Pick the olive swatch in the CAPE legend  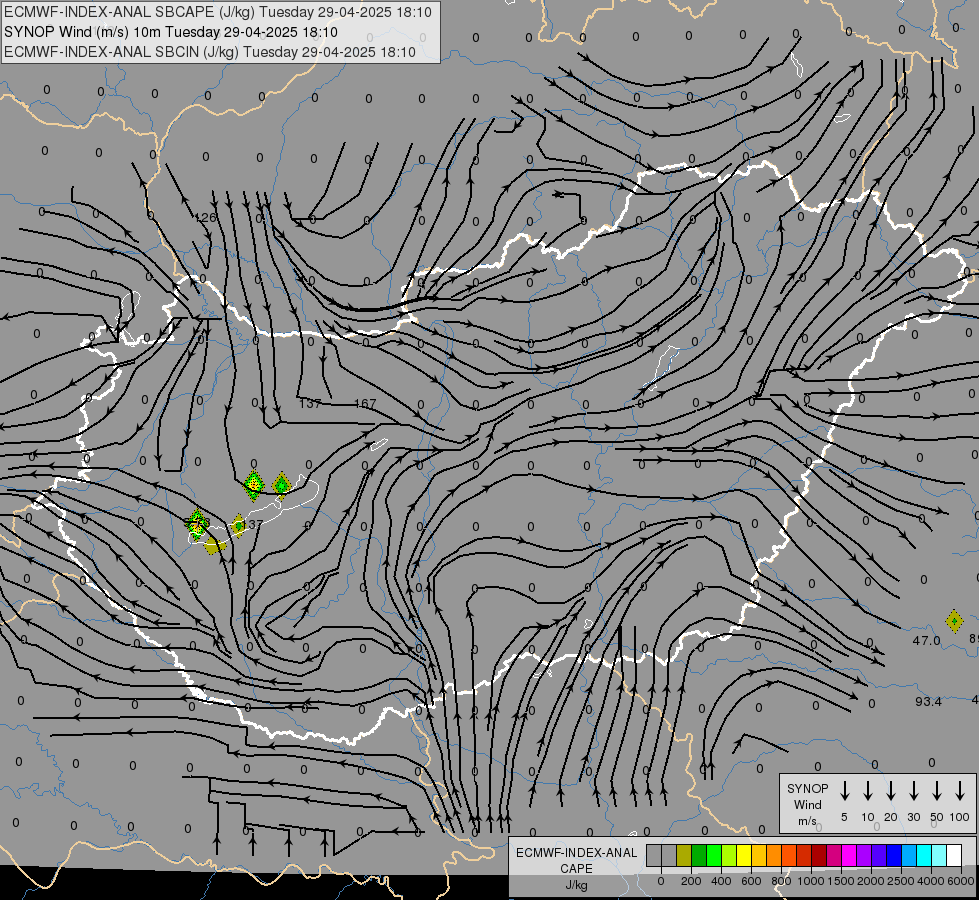(x=684, y=856)
